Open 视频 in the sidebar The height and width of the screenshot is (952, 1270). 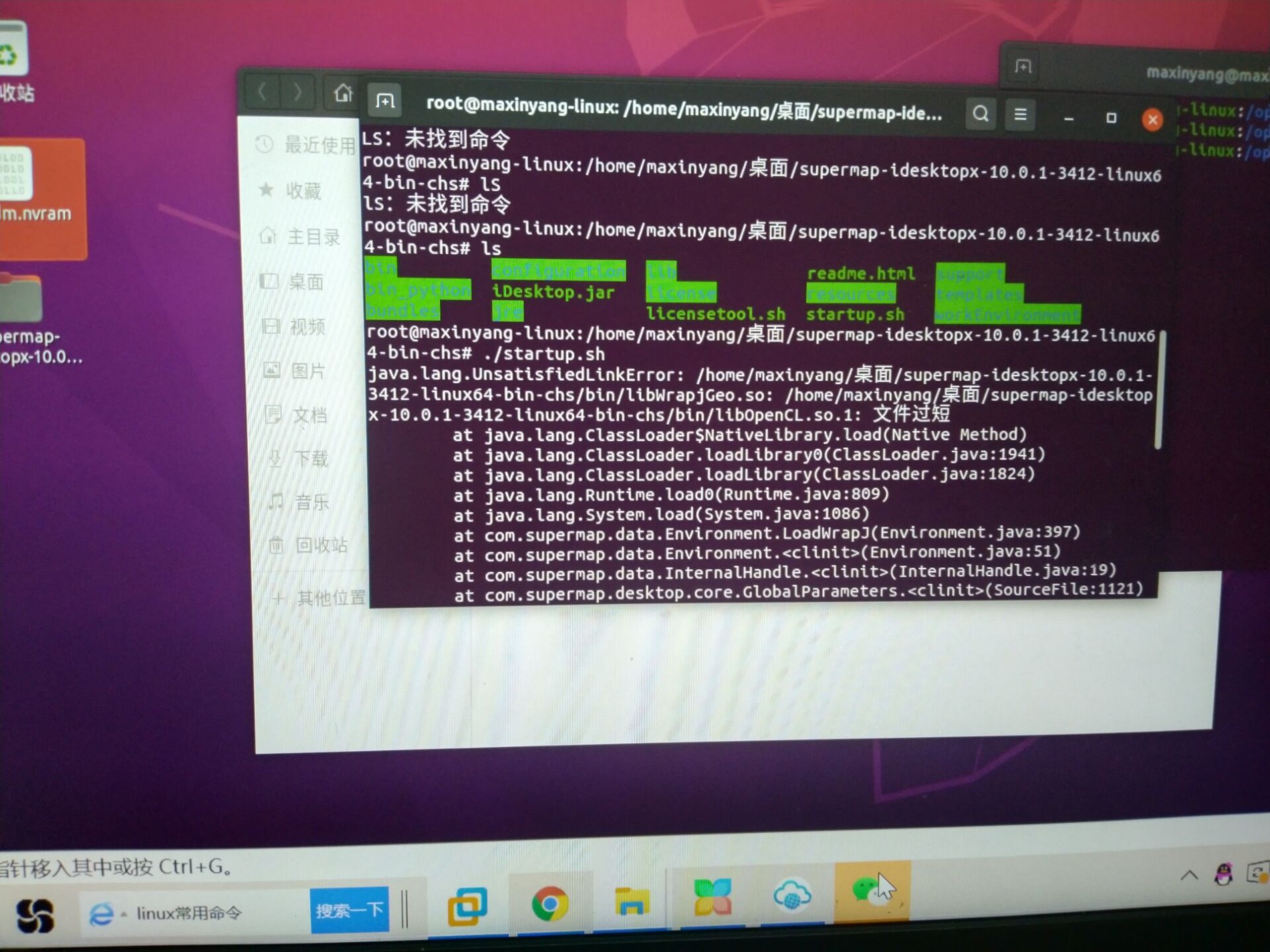tap(294, 327)
